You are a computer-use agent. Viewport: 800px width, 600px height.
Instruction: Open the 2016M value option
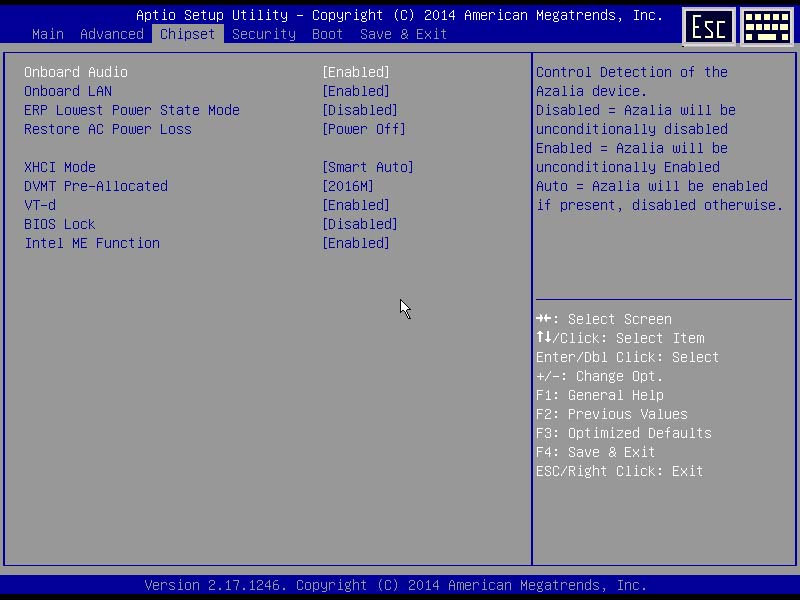pyautogui.click(x=348, y=186)
